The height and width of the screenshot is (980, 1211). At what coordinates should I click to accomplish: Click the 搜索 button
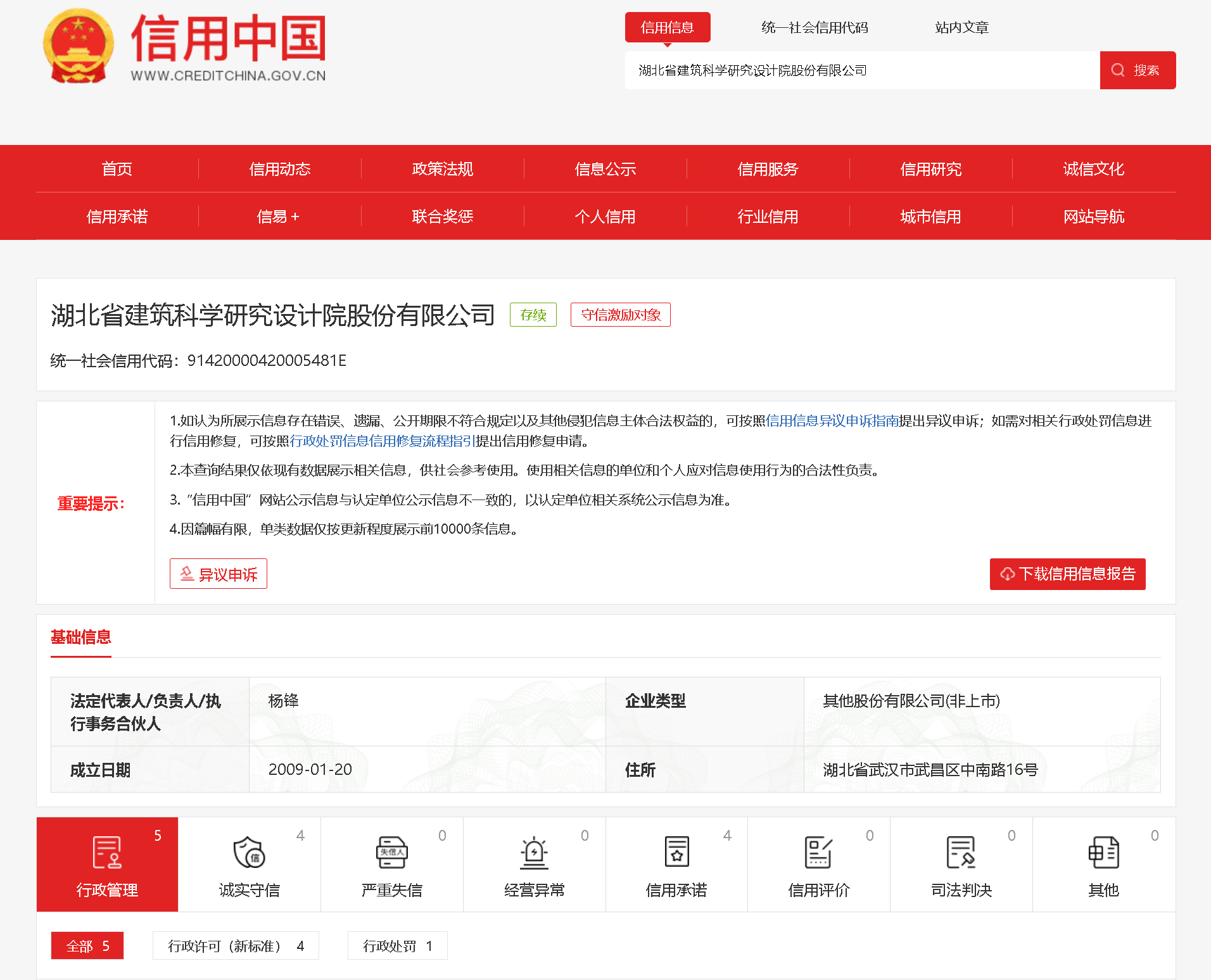click(x=1138, y=70)
